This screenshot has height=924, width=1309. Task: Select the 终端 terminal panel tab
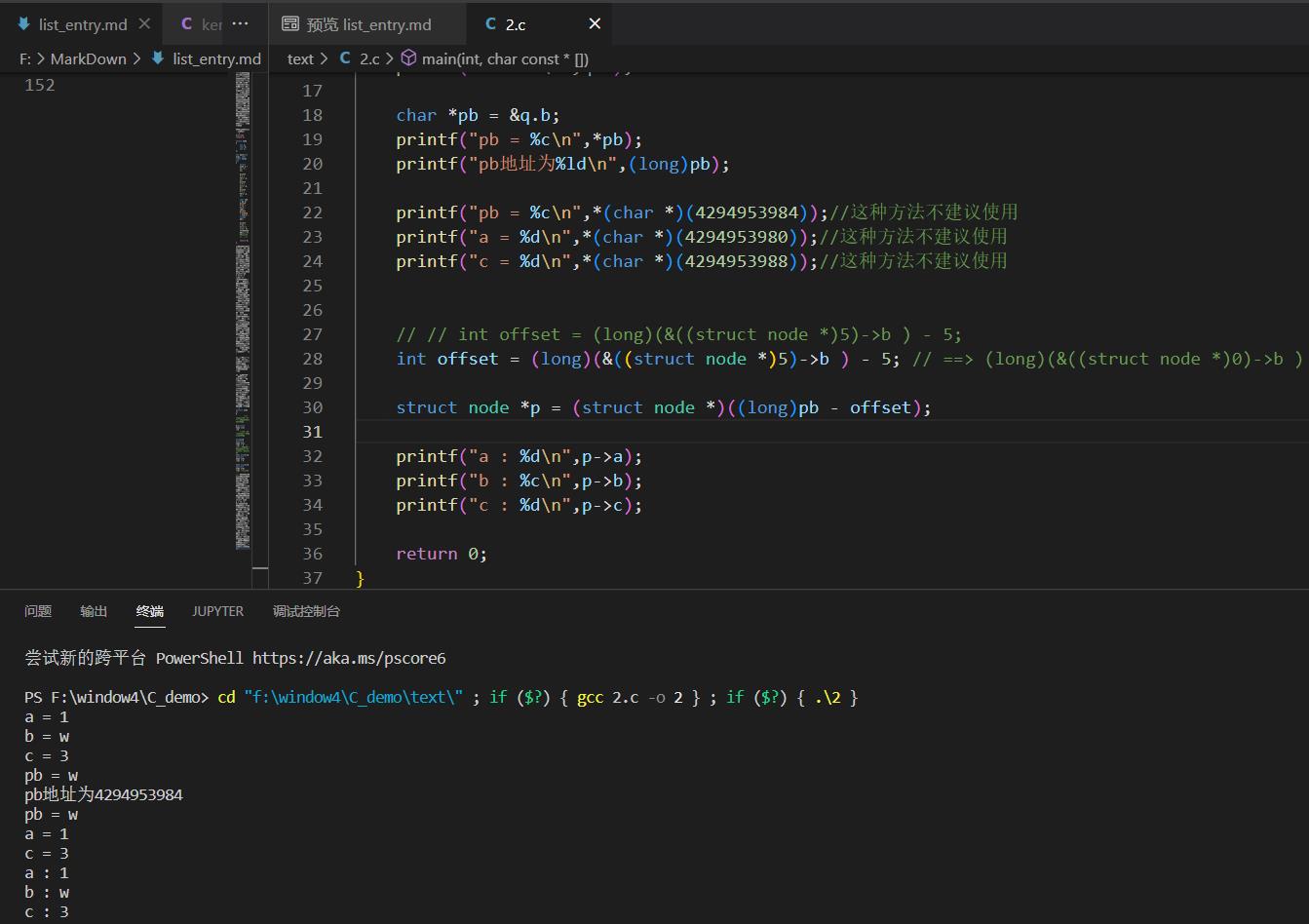[150, 611]
